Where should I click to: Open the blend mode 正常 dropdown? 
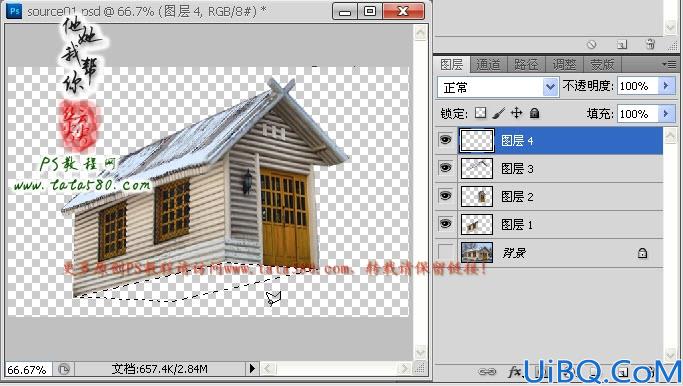(497, 87)
